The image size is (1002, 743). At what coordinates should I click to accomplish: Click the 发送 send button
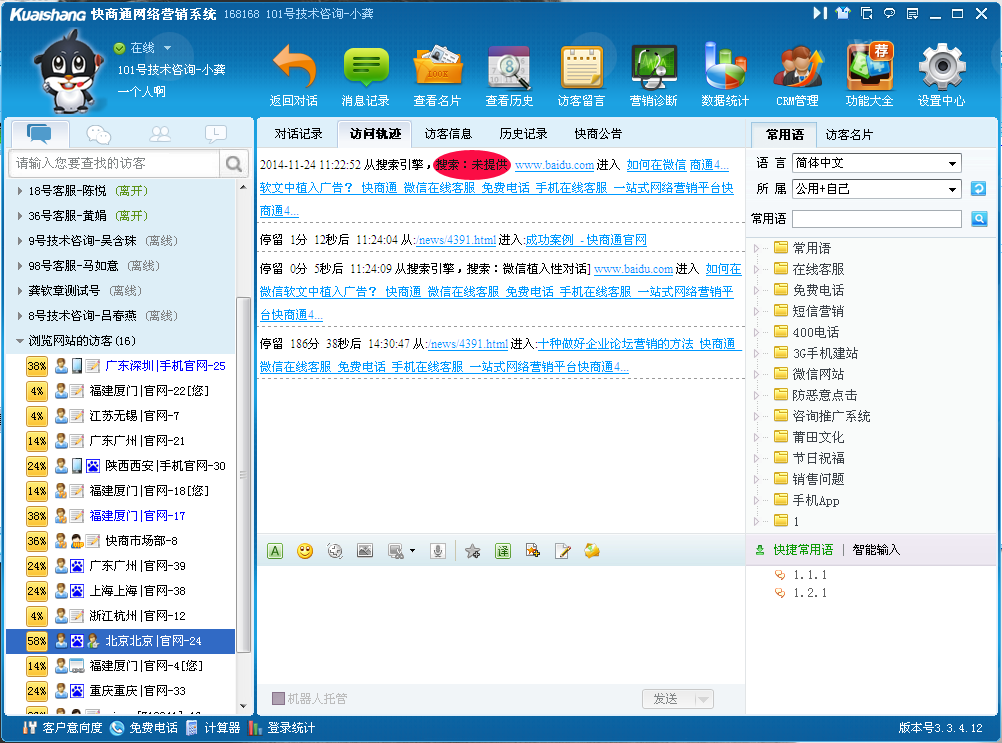click(665, 699)
